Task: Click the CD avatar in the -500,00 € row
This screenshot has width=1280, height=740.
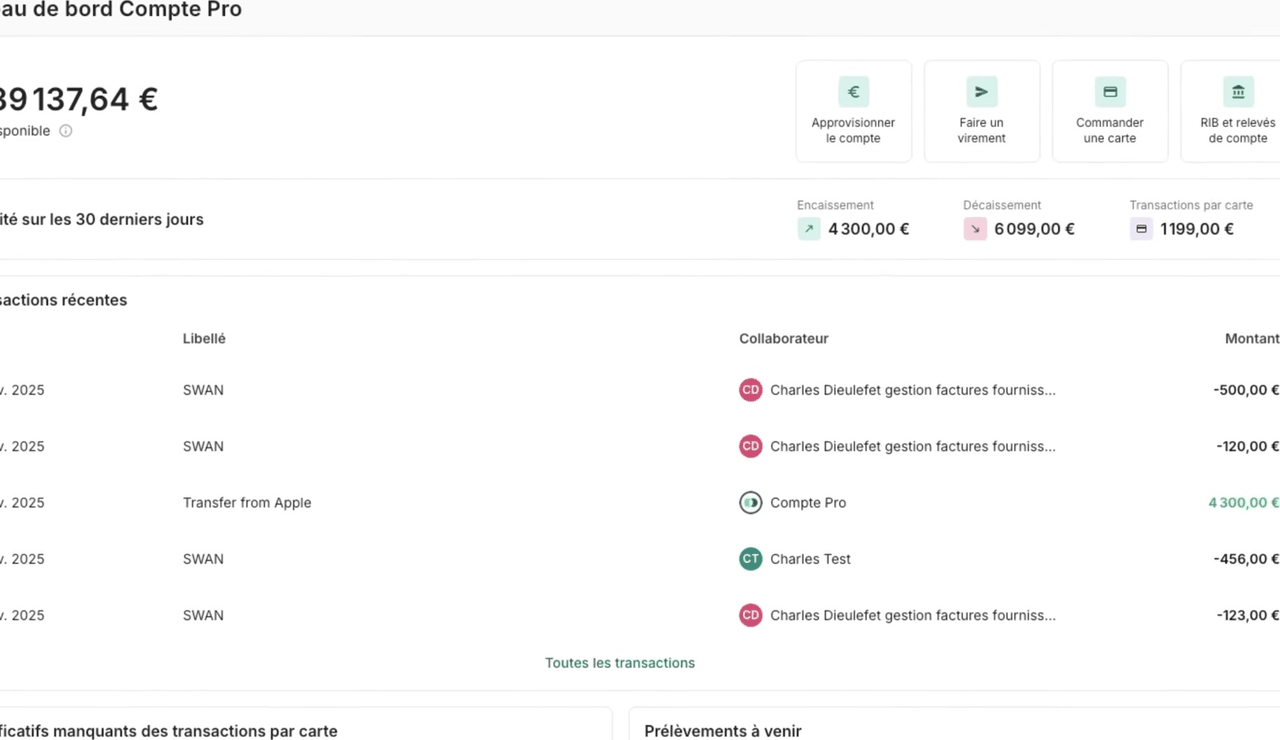Action: 751,390
